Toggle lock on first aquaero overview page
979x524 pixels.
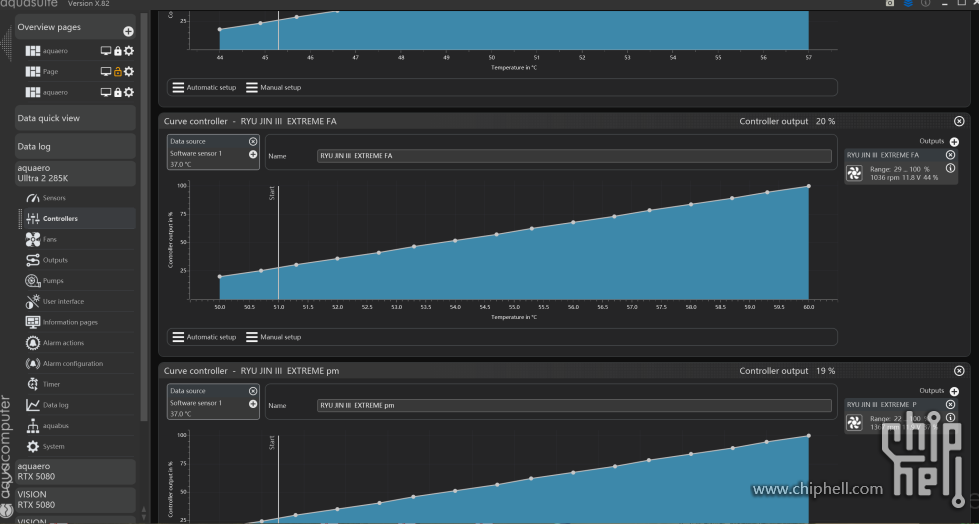click(x=117, y=51)
